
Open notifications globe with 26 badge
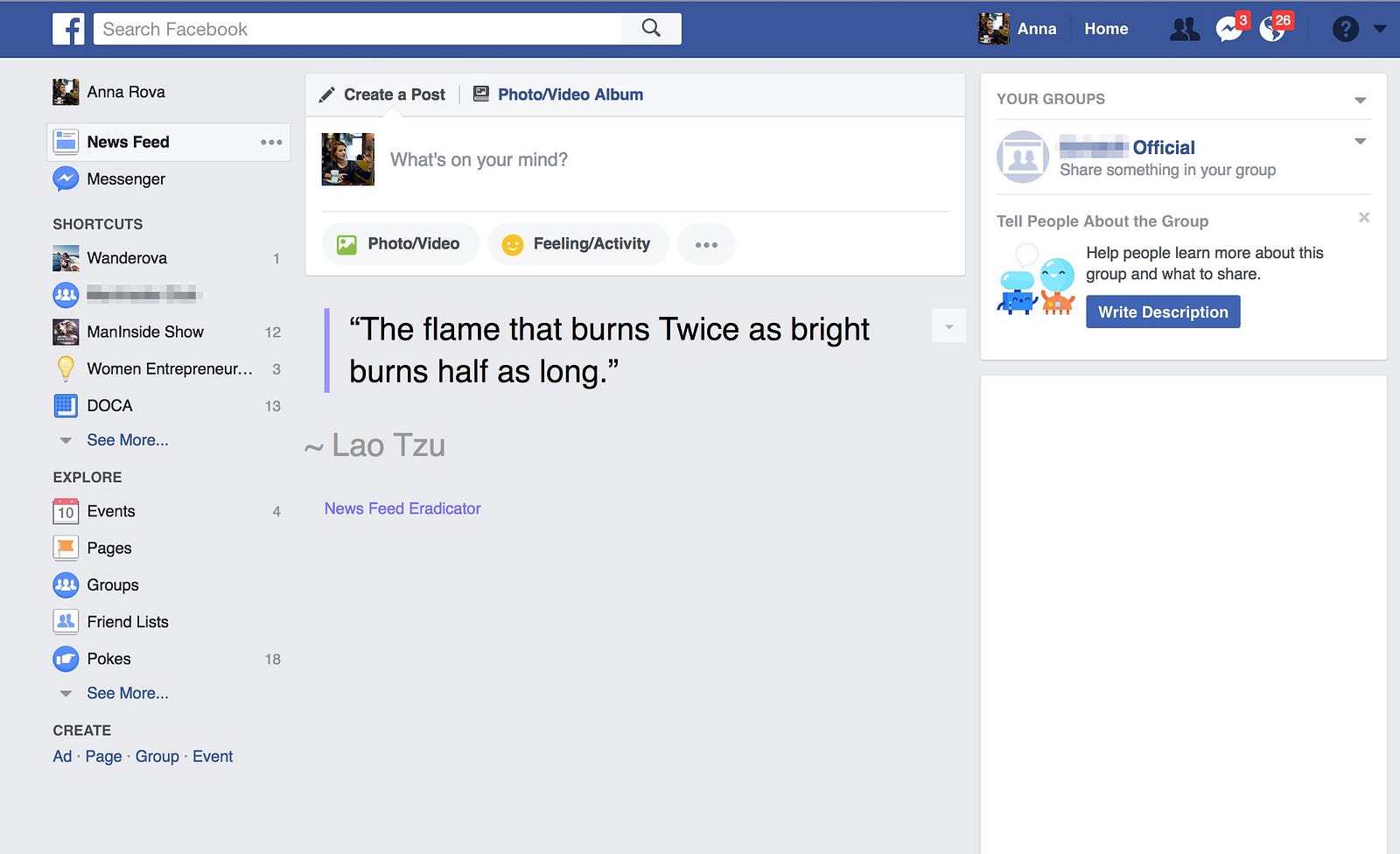[1273, 29]
